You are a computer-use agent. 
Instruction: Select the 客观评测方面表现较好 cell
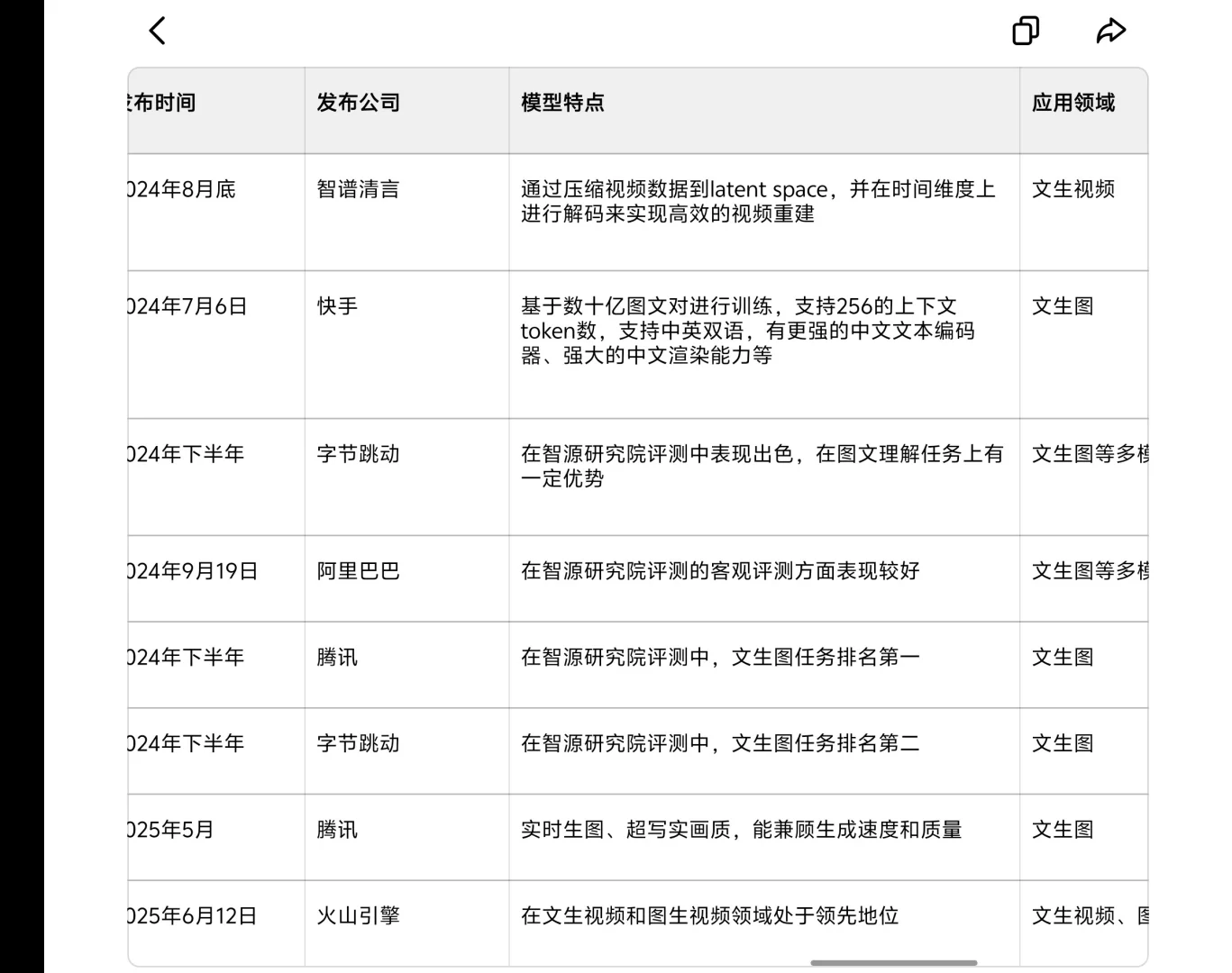[x=764, y=579]
